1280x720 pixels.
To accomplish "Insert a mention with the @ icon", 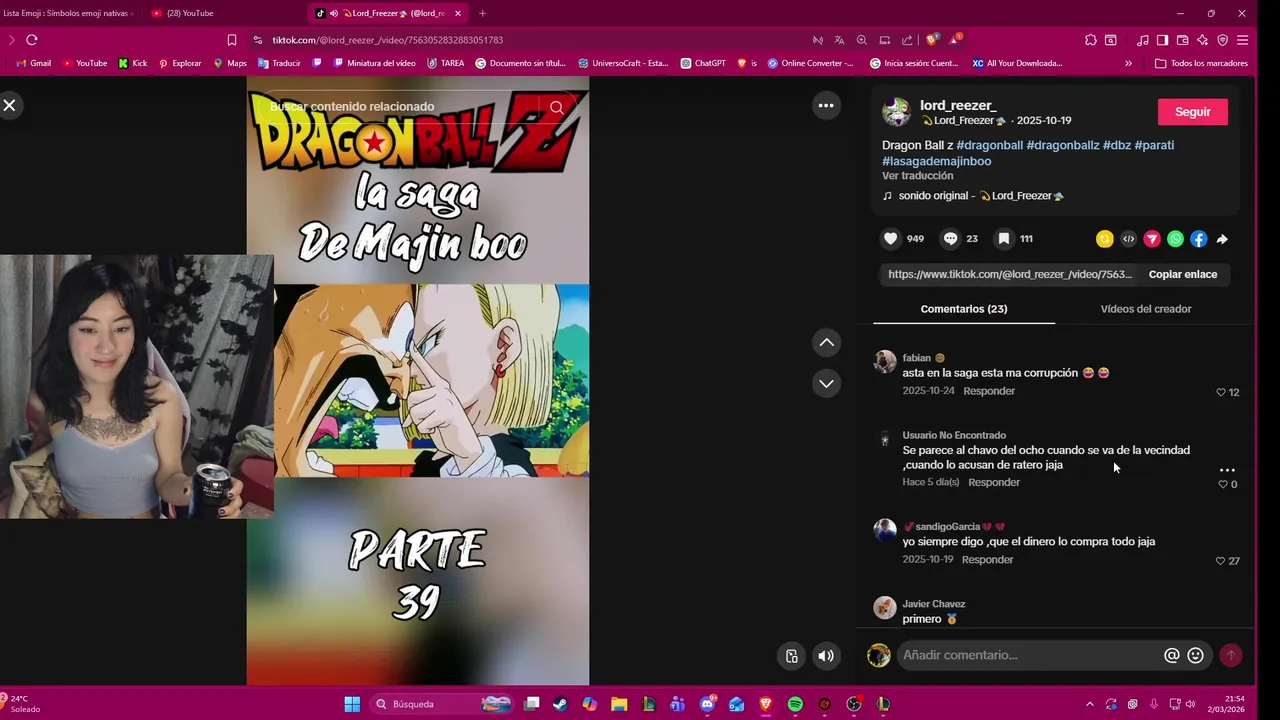I will (1171, 655).
